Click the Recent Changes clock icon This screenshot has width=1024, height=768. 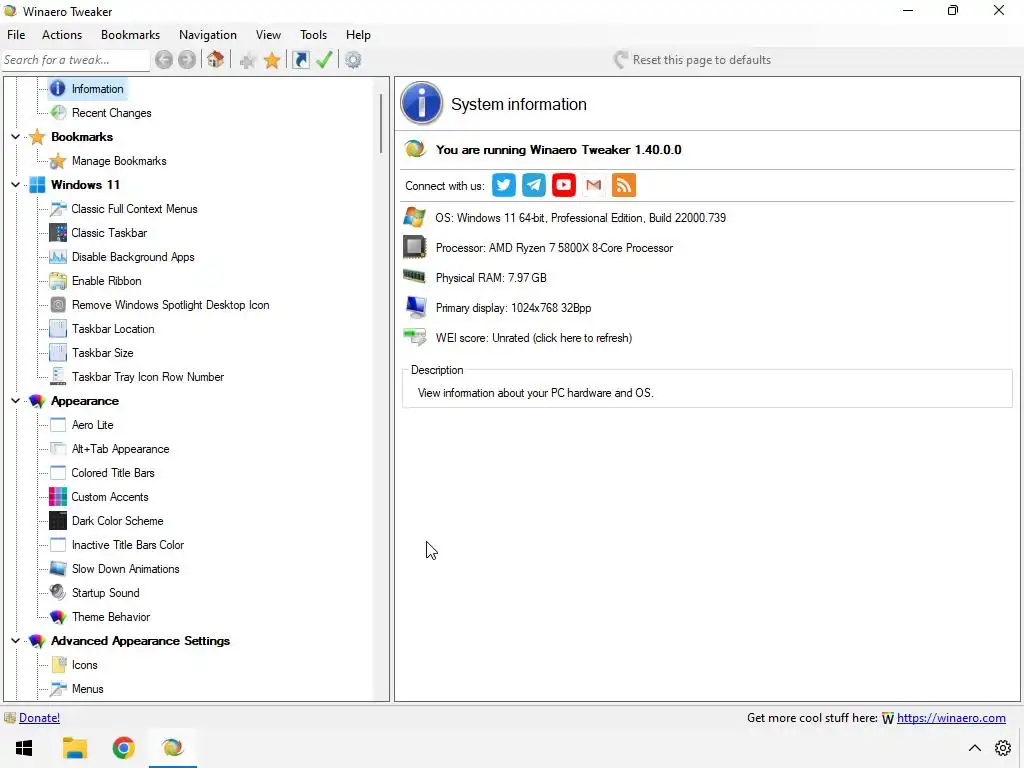[58, 113]
